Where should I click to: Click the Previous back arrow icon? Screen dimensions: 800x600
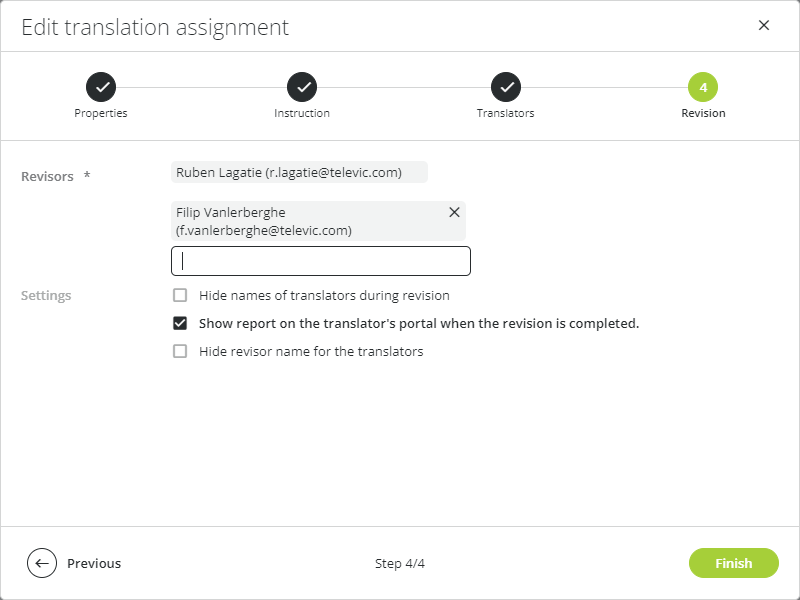42,563
